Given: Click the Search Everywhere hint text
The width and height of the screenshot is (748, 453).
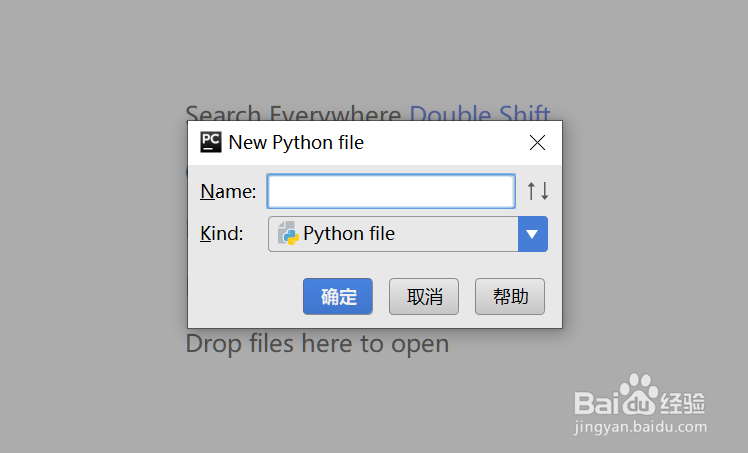Looking at the screenshot, I should click(296, 113).
